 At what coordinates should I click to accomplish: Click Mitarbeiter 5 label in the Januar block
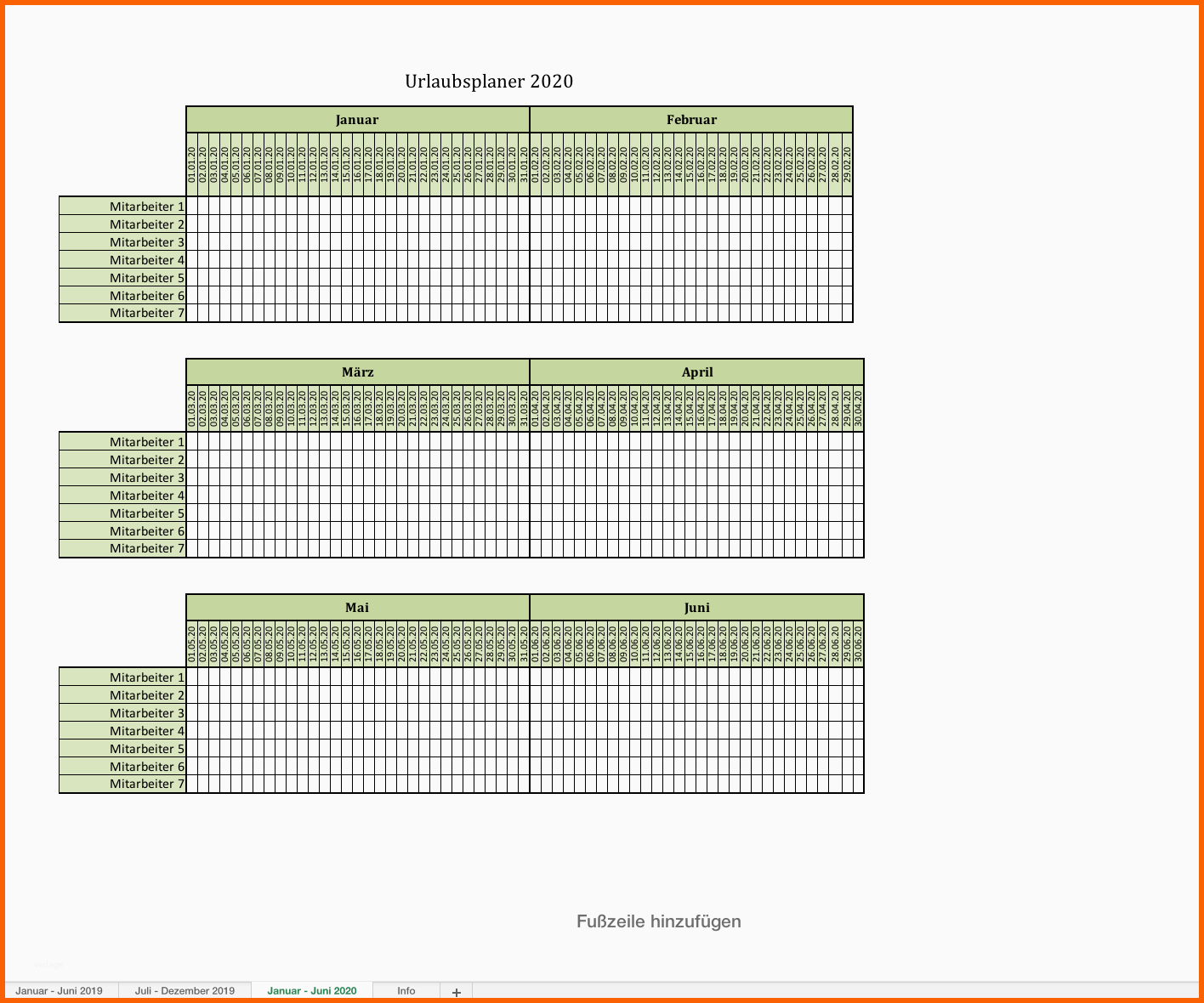click(x=122, y=278)
